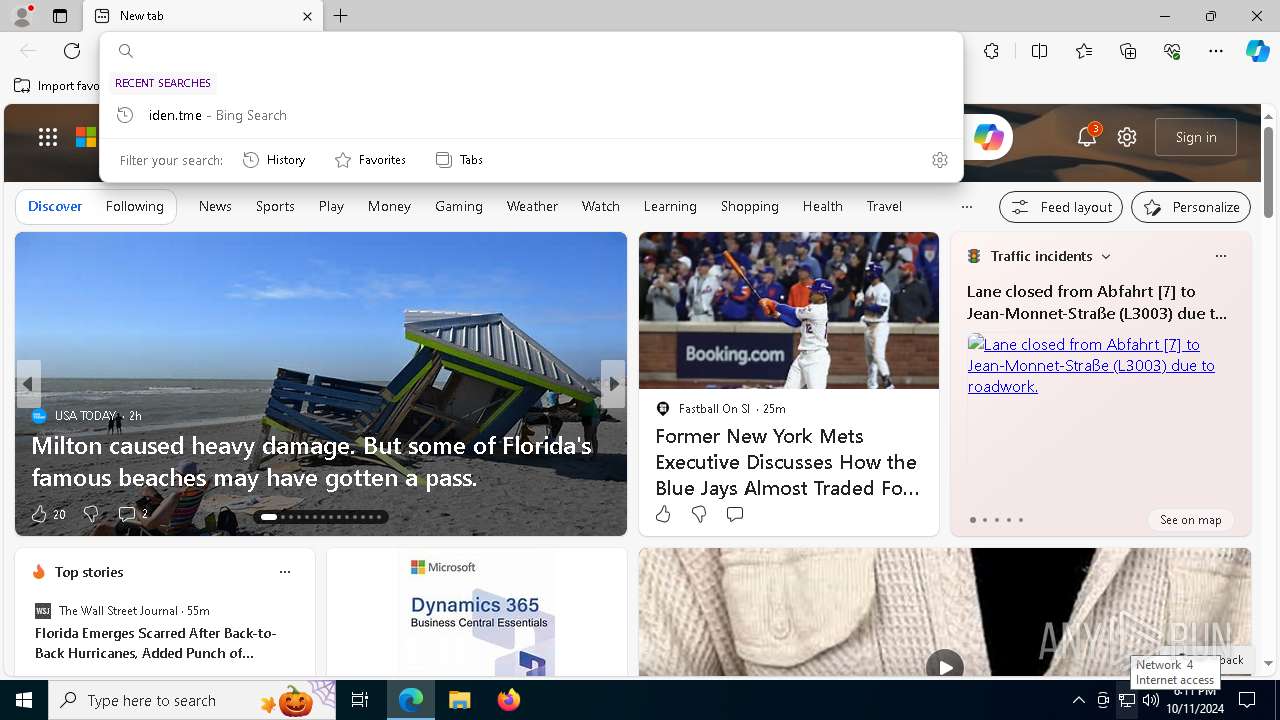Open Traffic incidents card more options
This screenshot has width=1280, height=720.
pyautogui.click(x=1220, y=256)
